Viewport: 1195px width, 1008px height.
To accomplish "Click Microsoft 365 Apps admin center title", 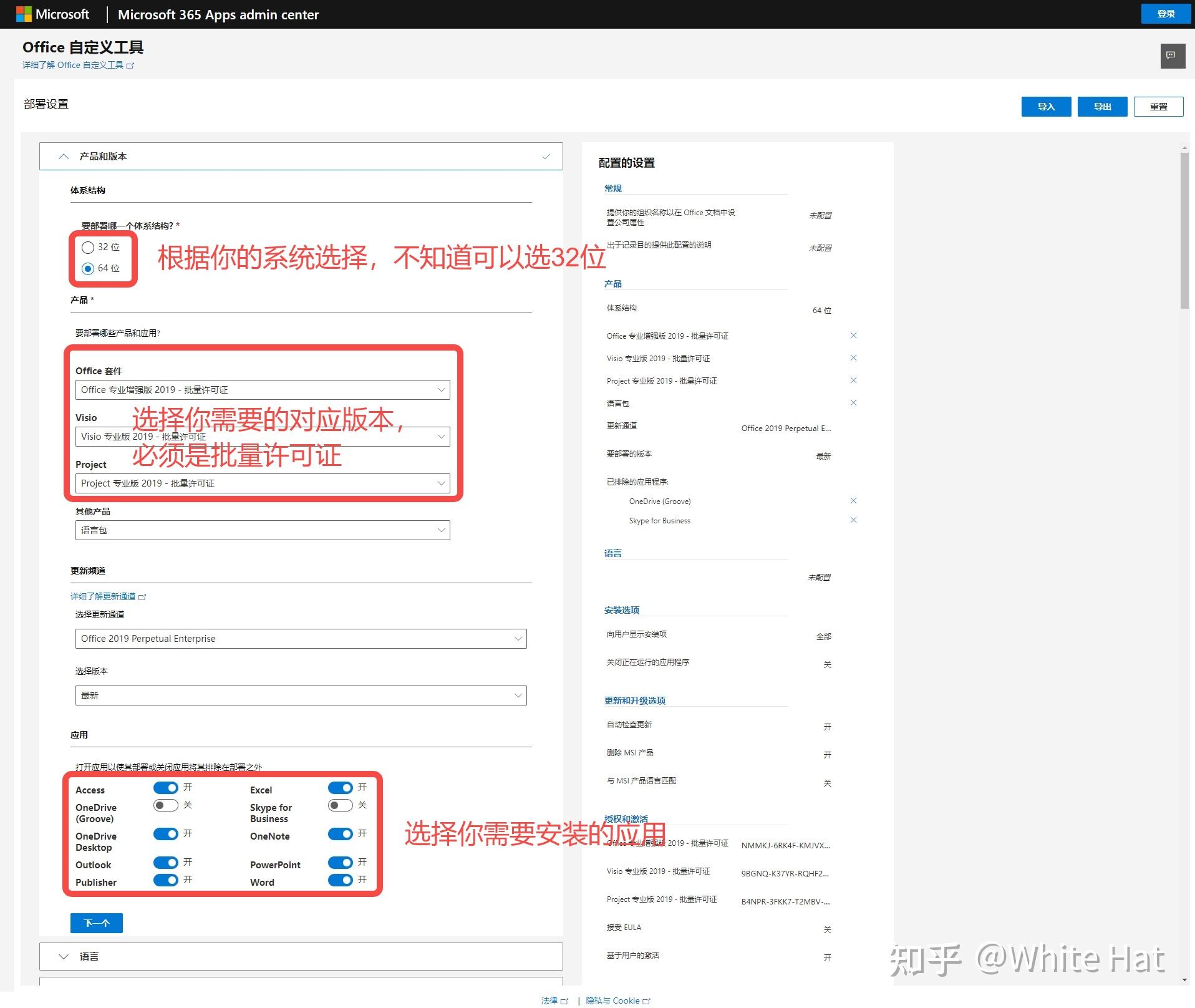I will (218, 14).
